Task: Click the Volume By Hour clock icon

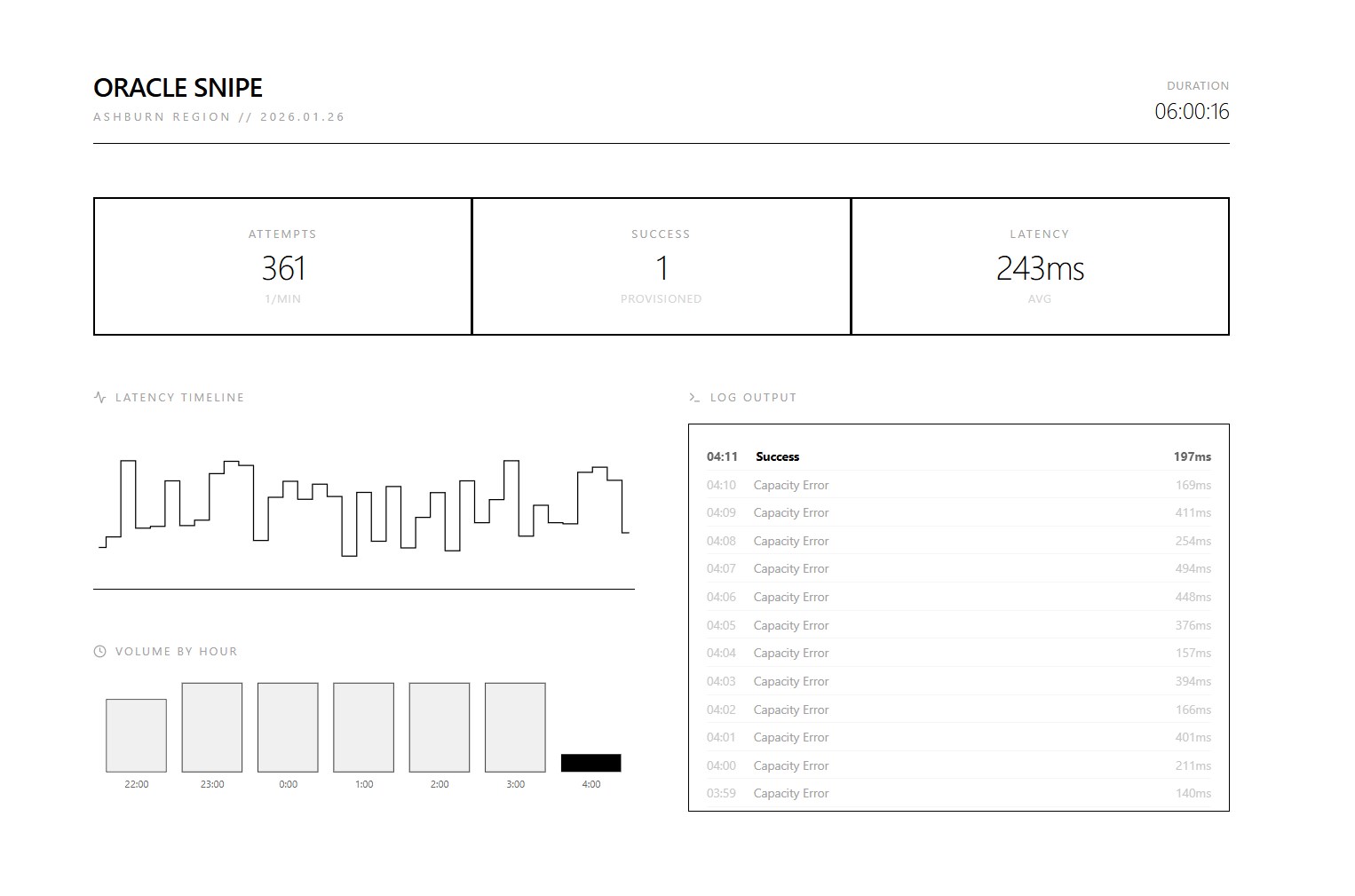Action: [x=99, y=652]
